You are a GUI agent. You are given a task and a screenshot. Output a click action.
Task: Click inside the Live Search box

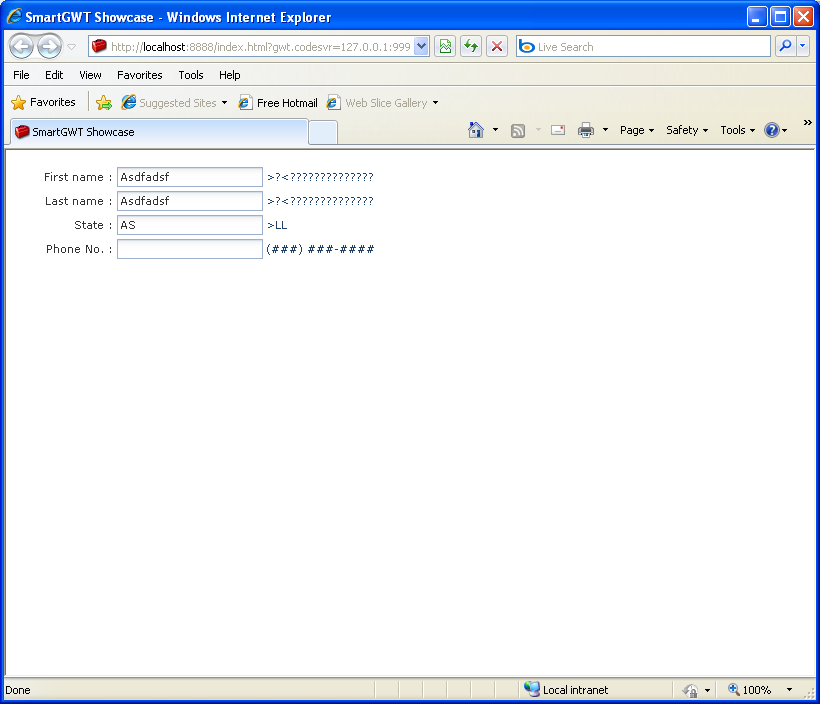(643, 47)
